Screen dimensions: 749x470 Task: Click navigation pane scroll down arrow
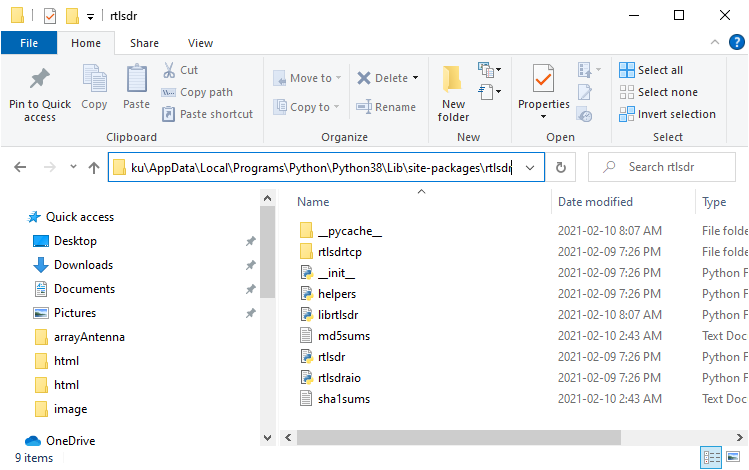coord(268,438)
